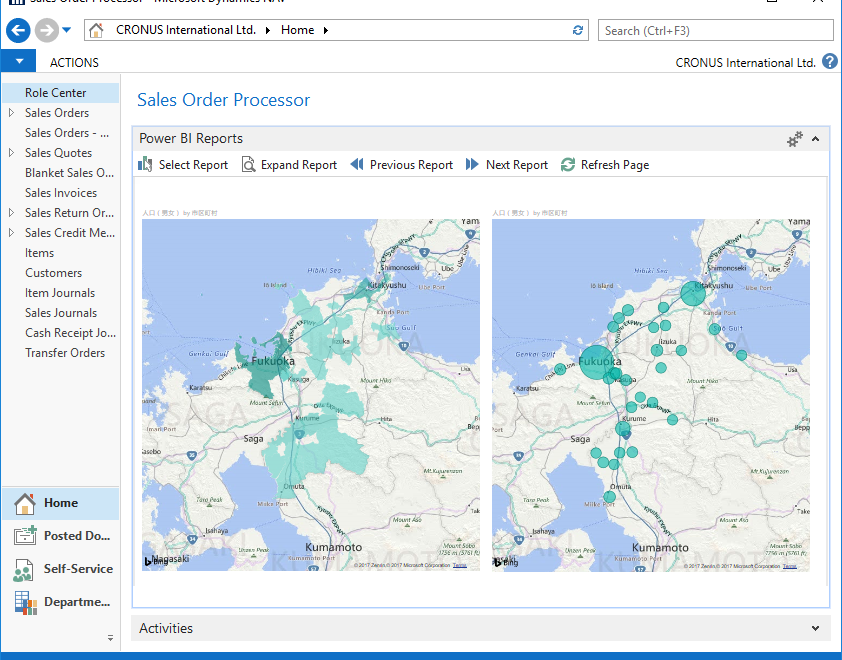Expand the arrow after CRONUS International Ltd.
The image size is (842, 660).
click(267, 31)
